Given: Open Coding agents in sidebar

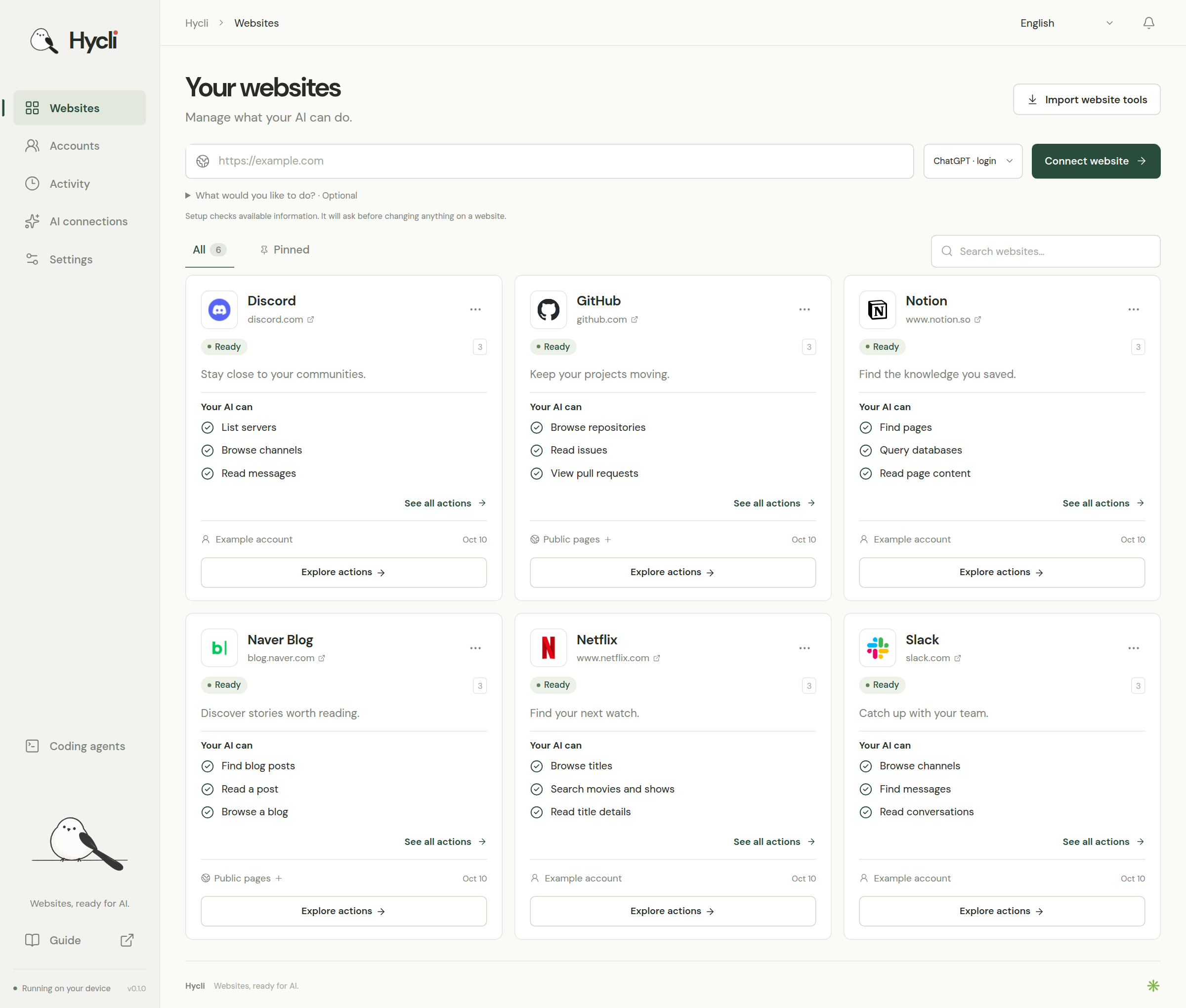Looking at the screenshot, I should tap(80, 746).
